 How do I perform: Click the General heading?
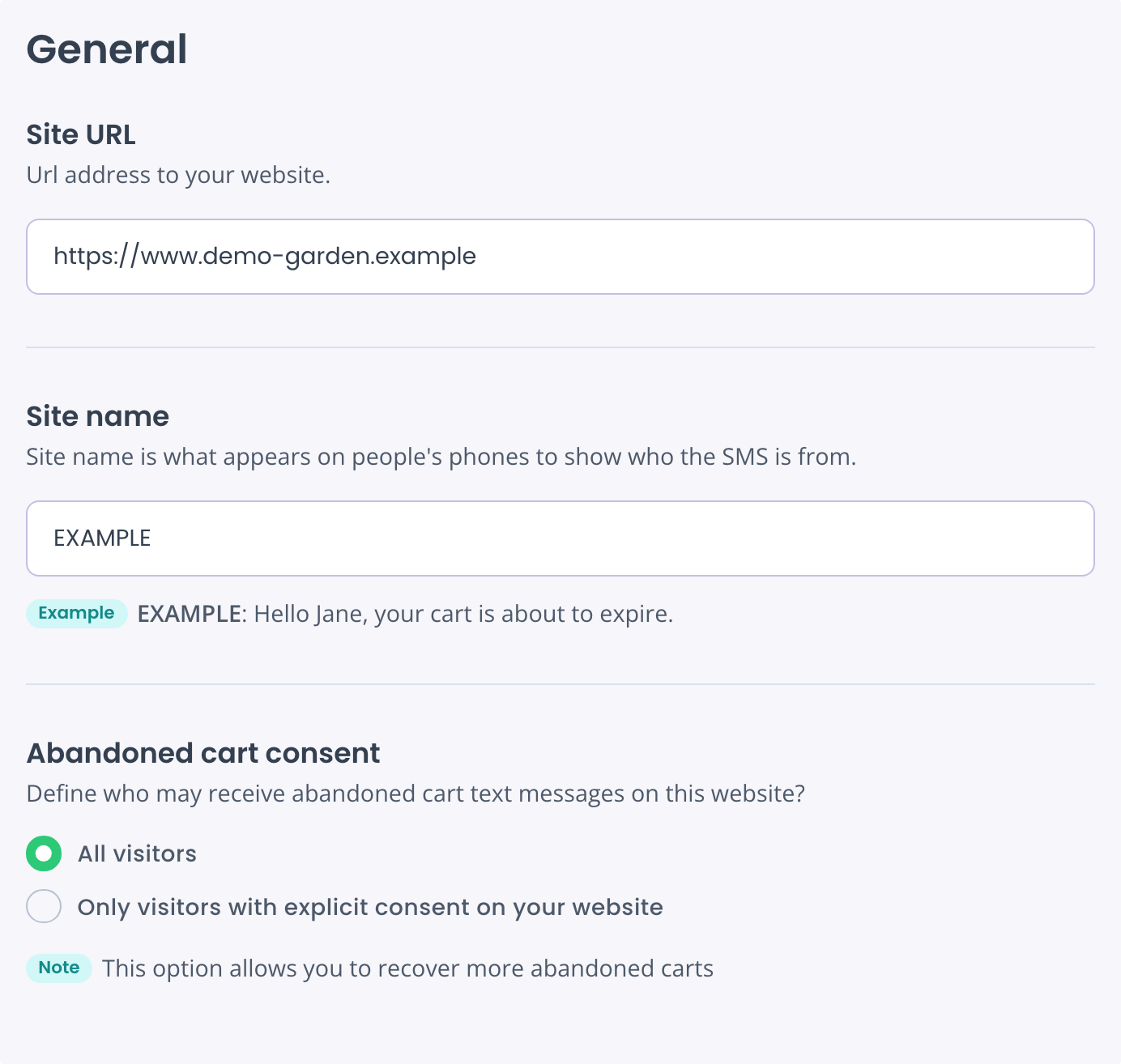pos(107,49)
